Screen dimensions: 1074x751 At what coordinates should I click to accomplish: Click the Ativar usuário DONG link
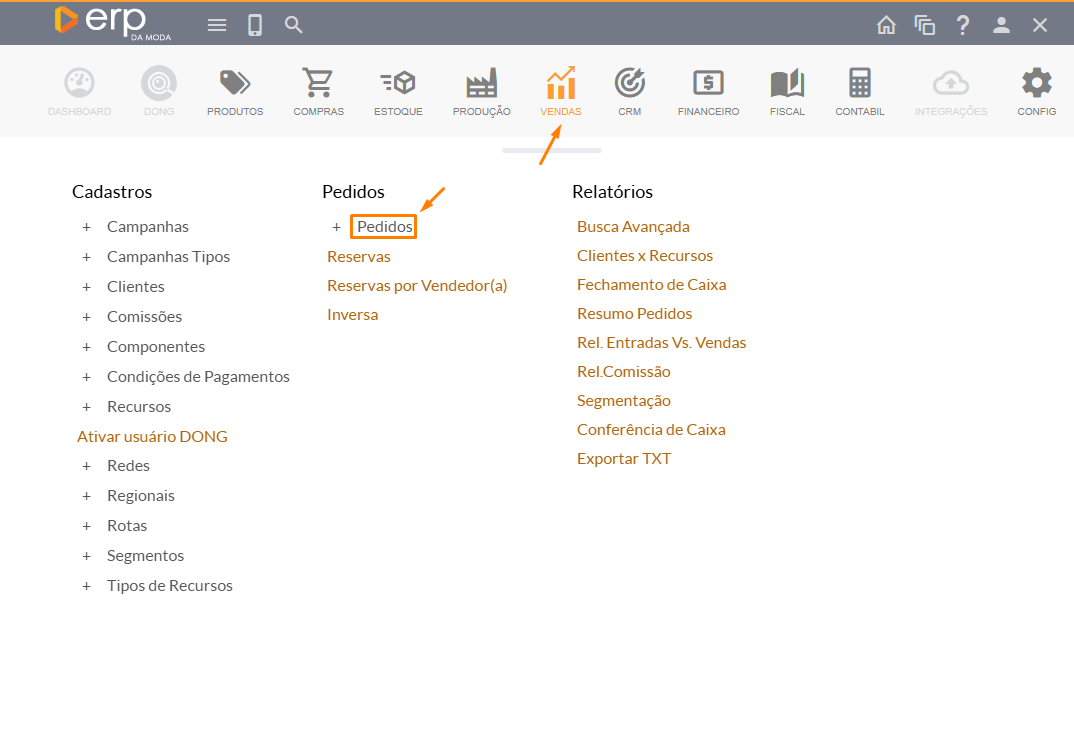coord(152,437)
